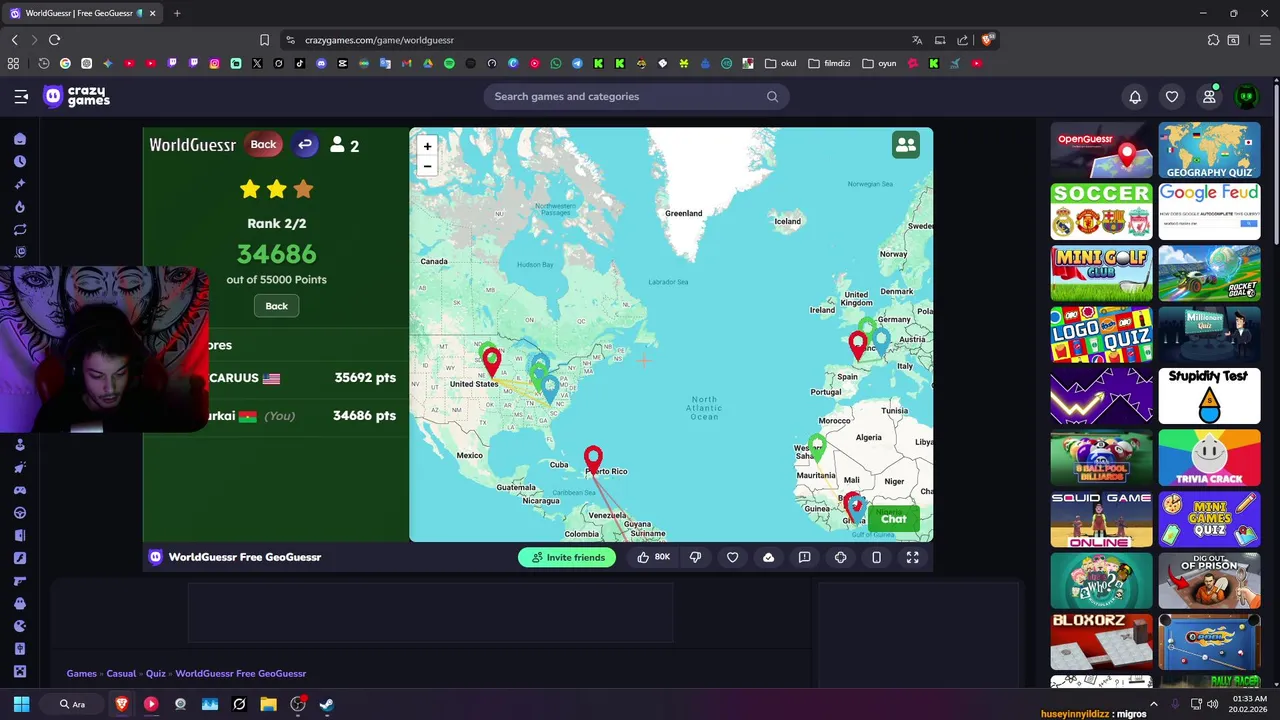Open the recently played clock icon
The width and height of the screenshot is (1280, 720).
(20, 161)
